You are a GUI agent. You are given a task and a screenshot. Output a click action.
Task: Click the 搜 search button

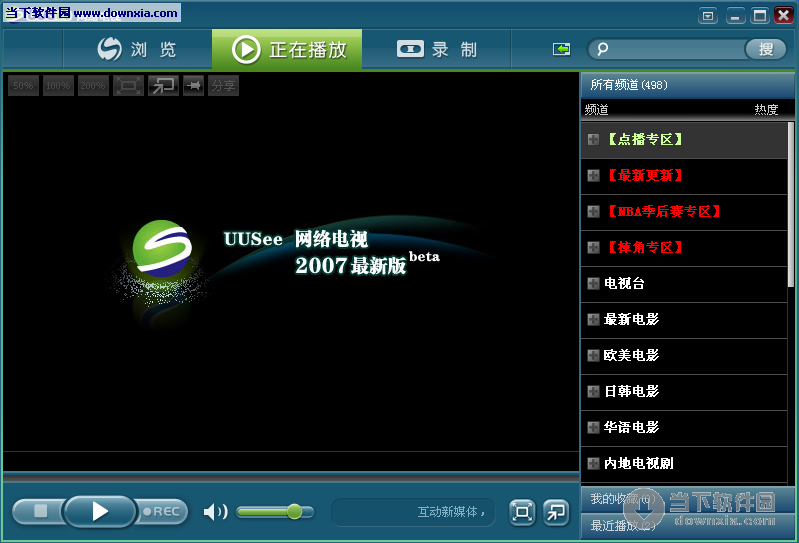(765, 49)
